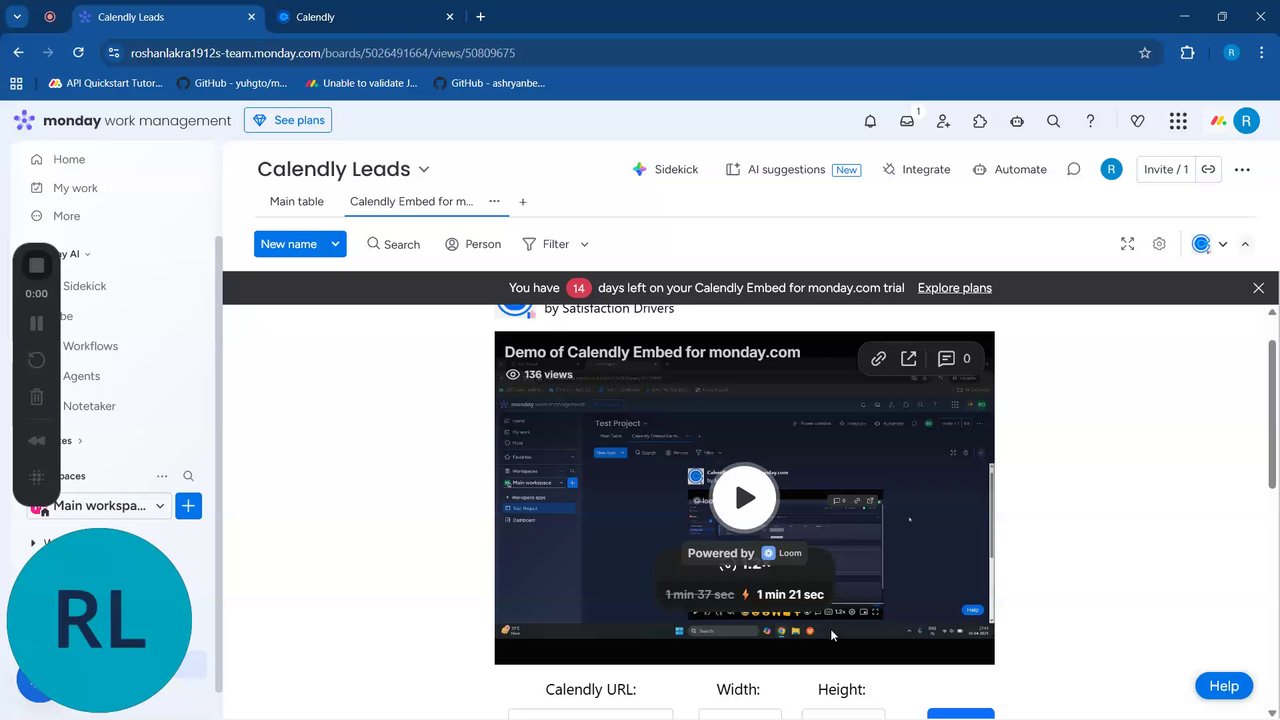This screenshot has width=1280, height=720.
Task: Expand the Calendly Leads board title dropdown
Action: [x=424, y=169]
